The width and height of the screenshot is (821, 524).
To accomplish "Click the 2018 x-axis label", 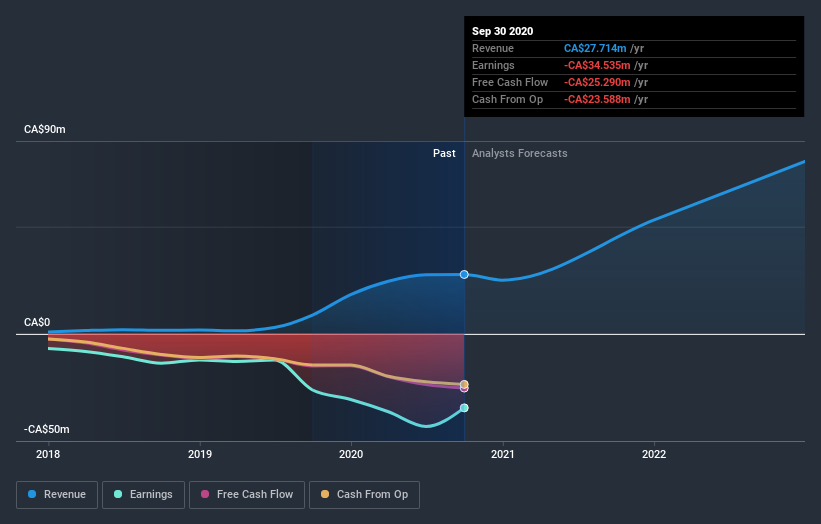I will (48, 454).
